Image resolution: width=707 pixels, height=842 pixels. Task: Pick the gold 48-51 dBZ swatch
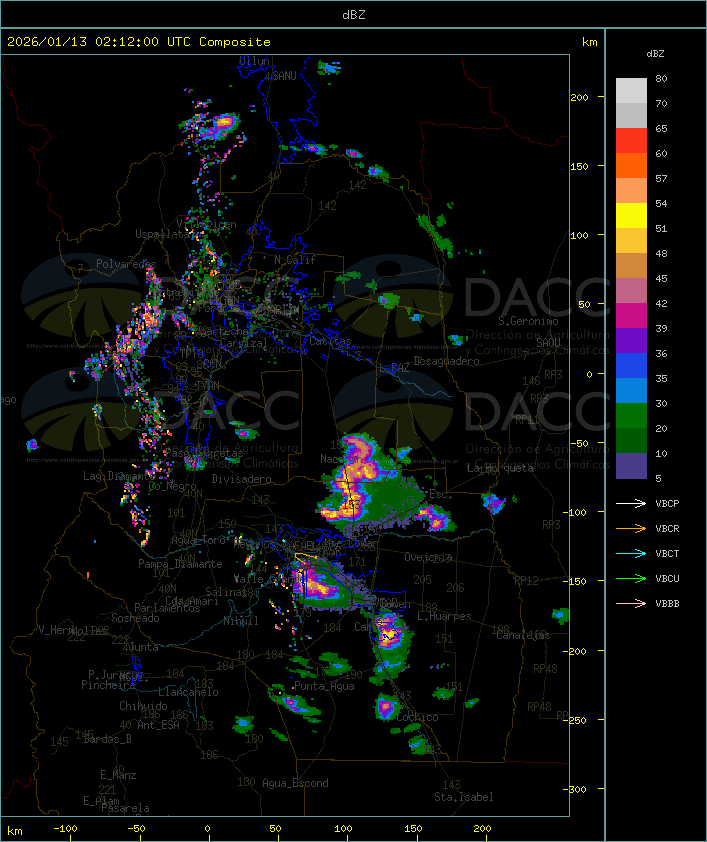[x=631, y=241]
